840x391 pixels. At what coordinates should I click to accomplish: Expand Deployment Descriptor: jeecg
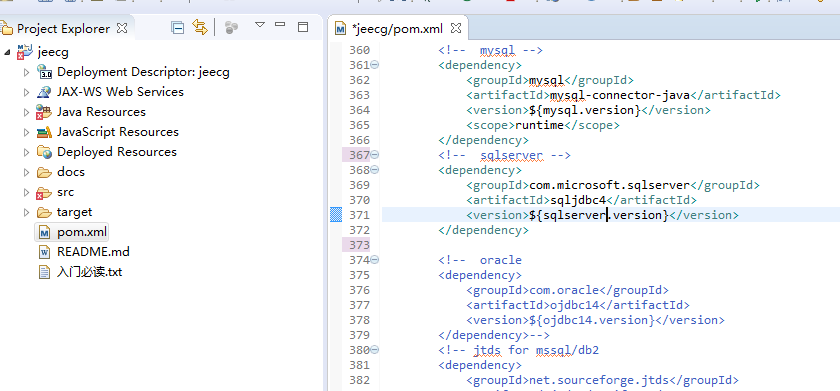[27, 72]
